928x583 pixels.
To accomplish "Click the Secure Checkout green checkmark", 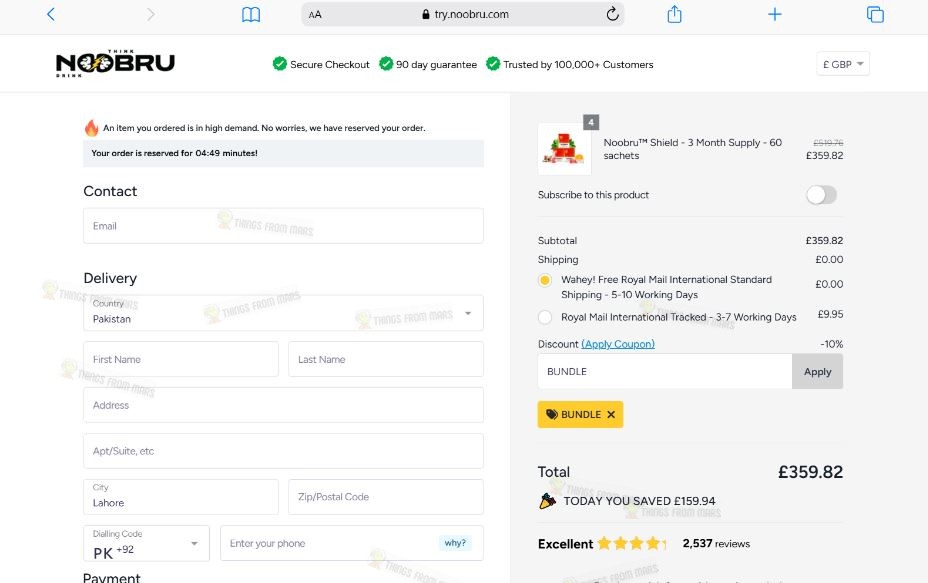I will tap(279, 63).
